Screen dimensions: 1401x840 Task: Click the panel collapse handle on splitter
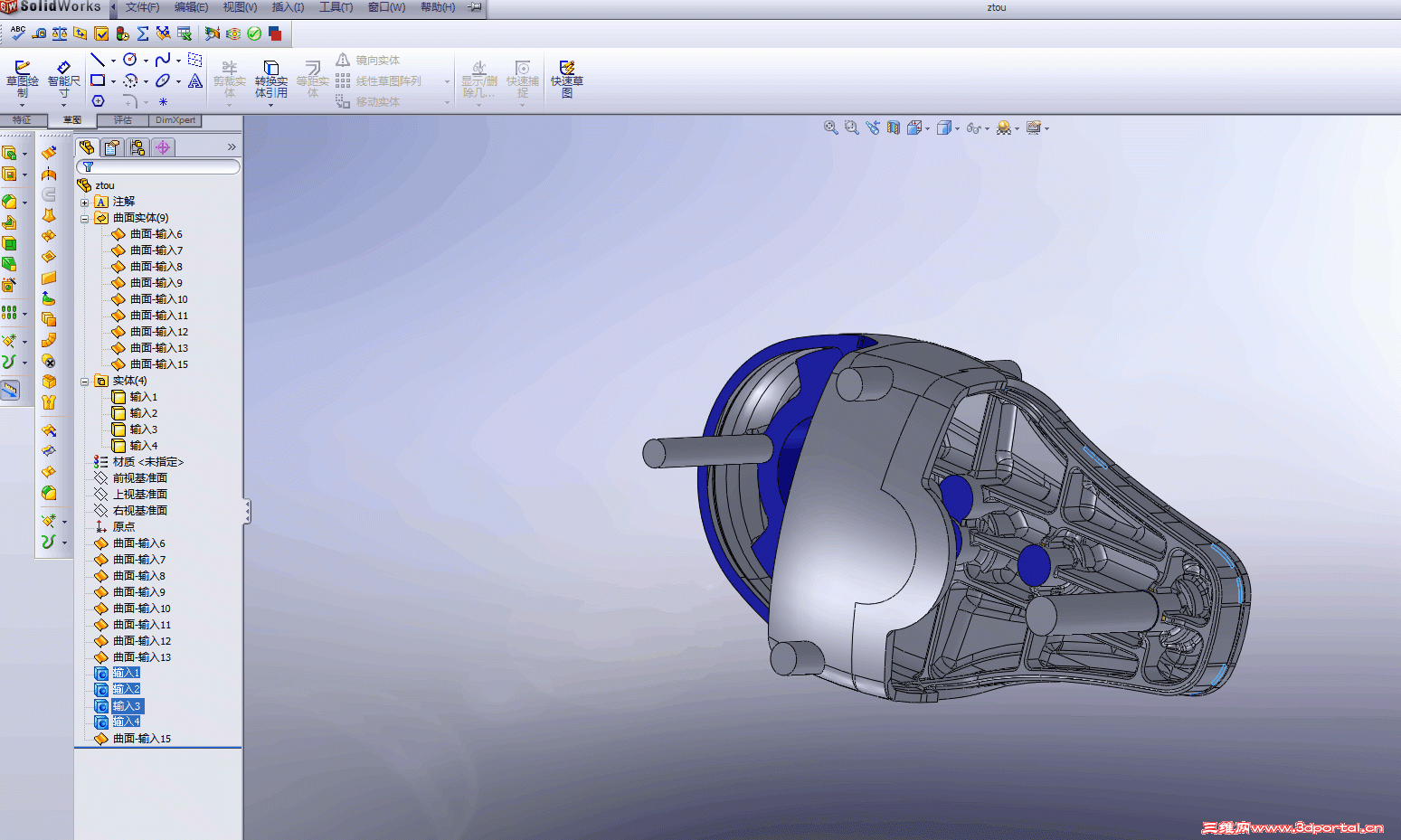pyautogui.click(x=247, y=512)
